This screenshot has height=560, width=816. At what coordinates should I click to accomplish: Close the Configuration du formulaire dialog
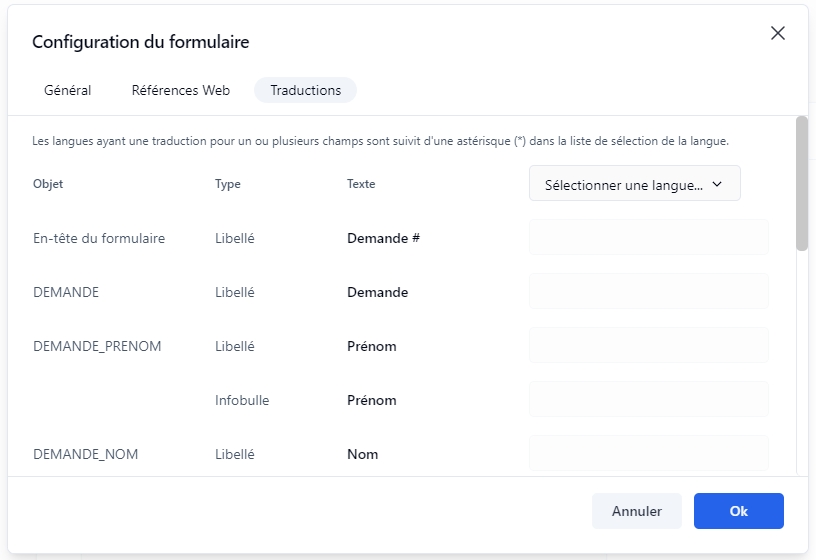click(778, 33)
